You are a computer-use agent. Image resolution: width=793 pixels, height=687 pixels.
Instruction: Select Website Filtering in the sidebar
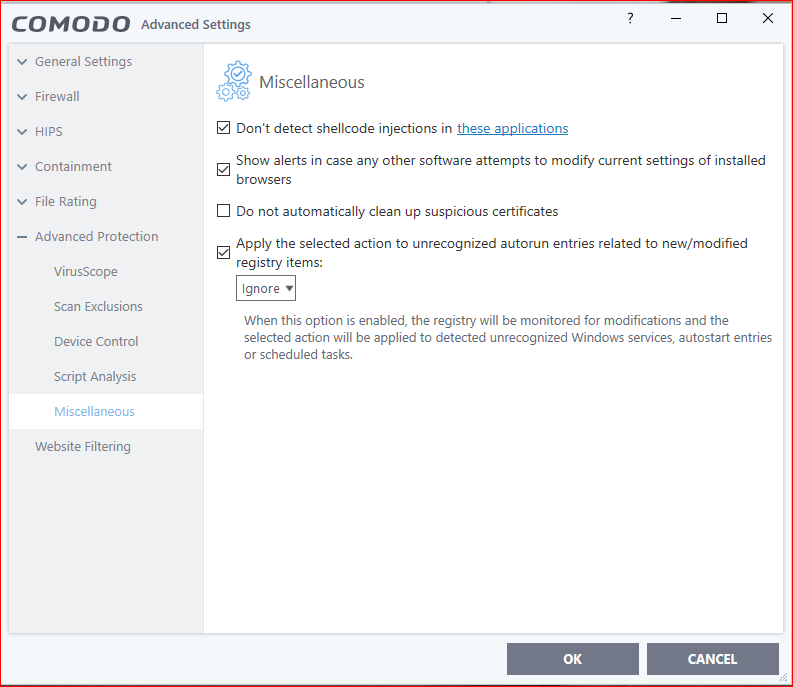point(83,447)
